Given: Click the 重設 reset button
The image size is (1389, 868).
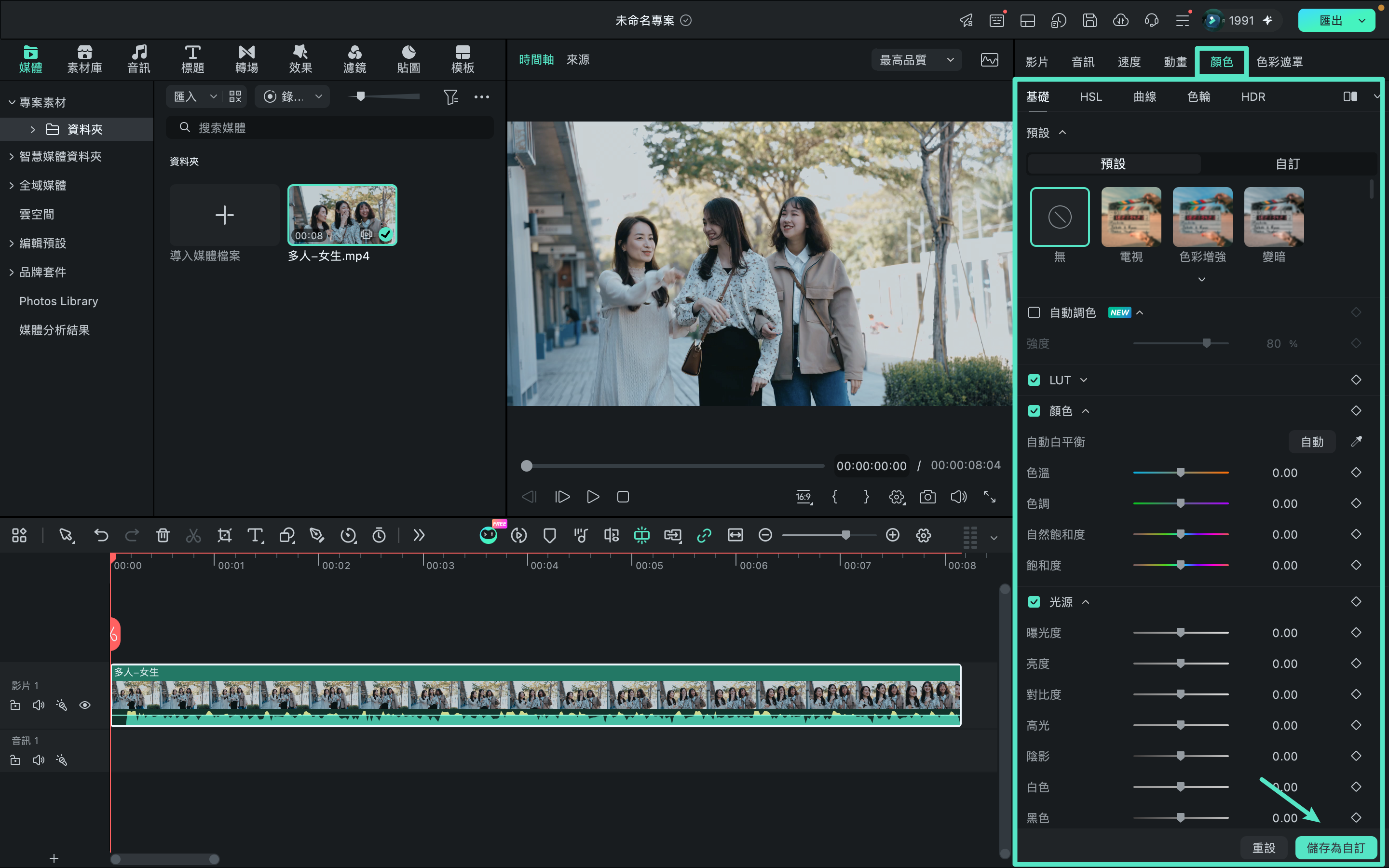Looking at the screenshot, I should (1263, 847).
